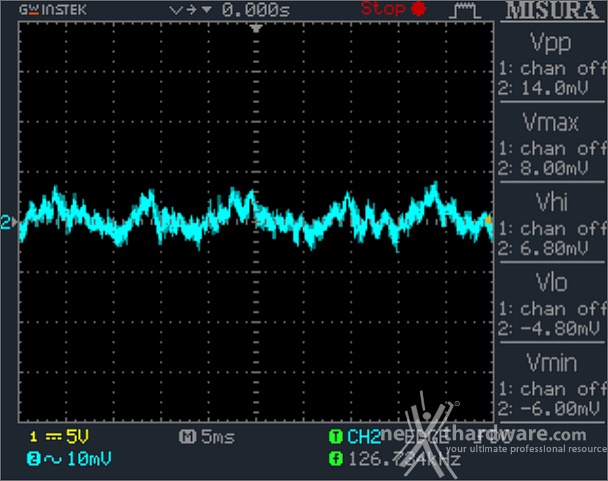608x481 pixels.
Task: Click the channel 2 10mV scale readout
Action: (89, 459)
